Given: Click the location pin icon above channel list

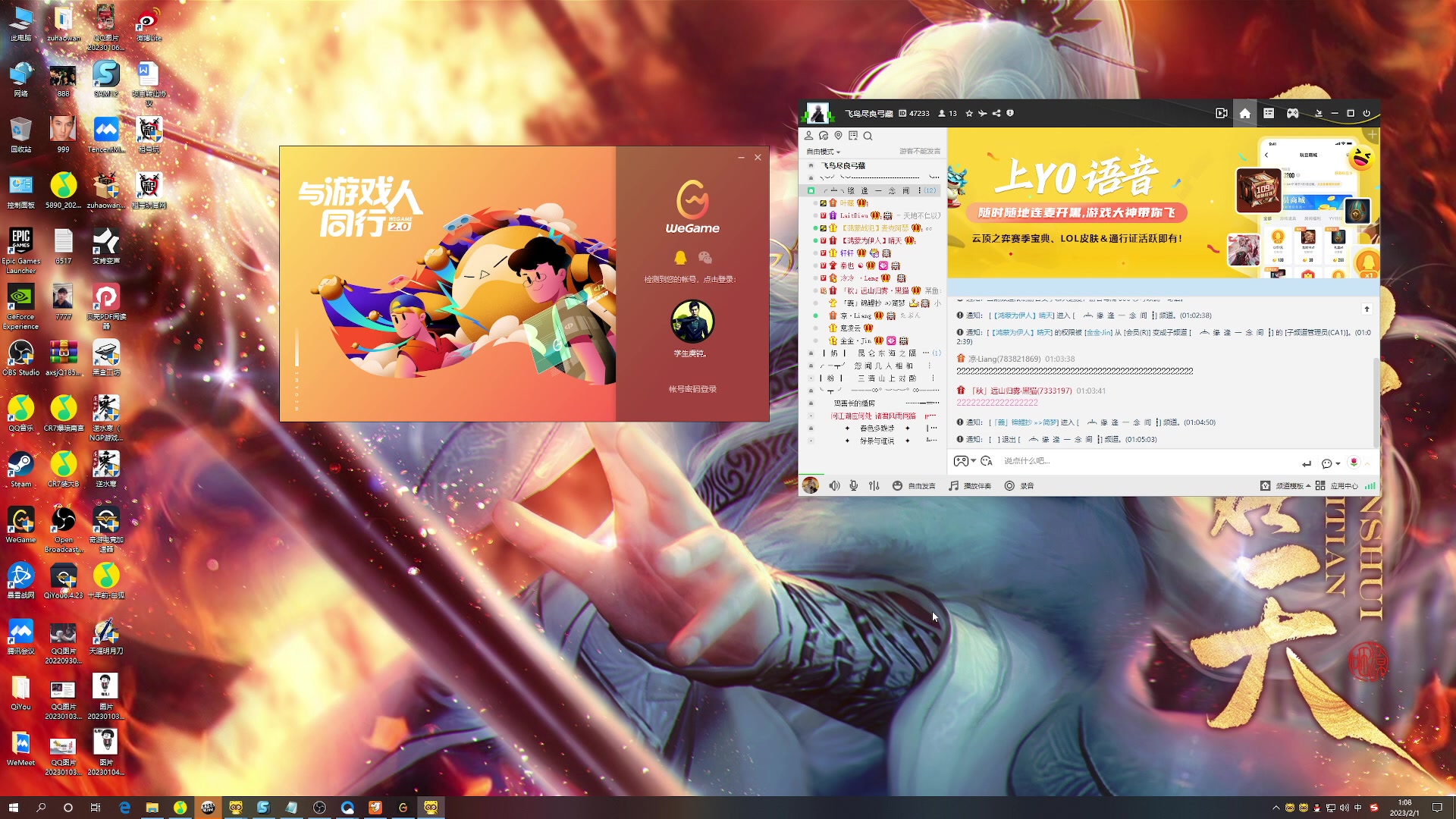Looking at the screenshot, I should point(838,136).
